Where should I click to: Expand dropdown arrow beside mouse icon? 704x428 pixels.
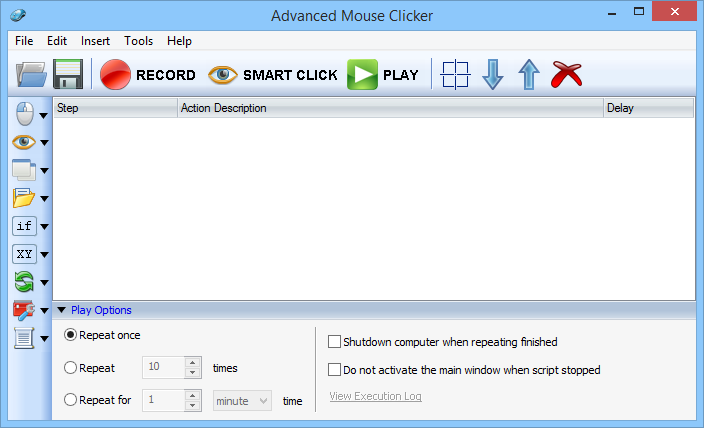tap(44, 116)
